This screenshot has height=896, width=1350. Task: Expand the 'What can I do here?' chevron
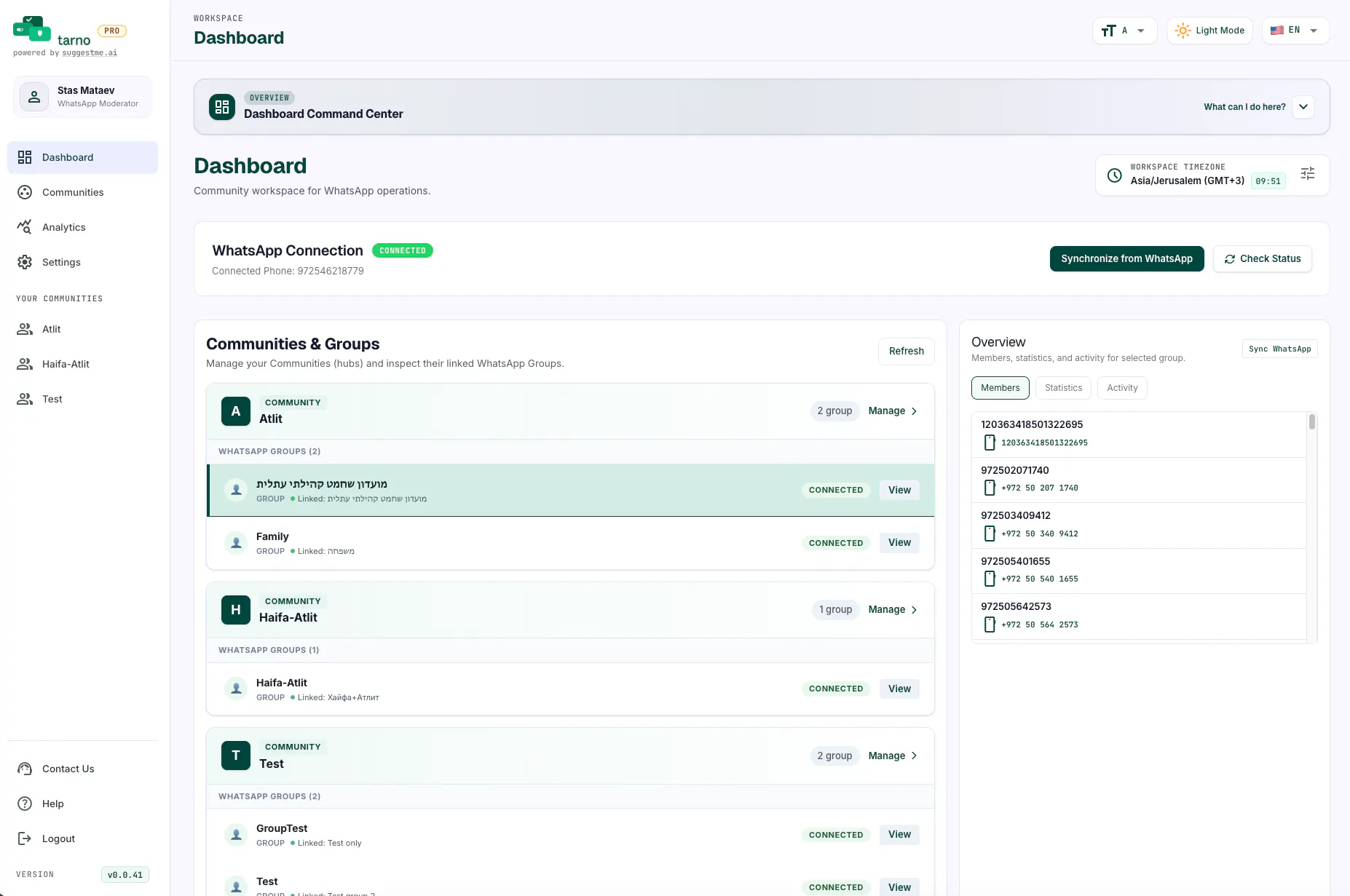point(1303,107)
